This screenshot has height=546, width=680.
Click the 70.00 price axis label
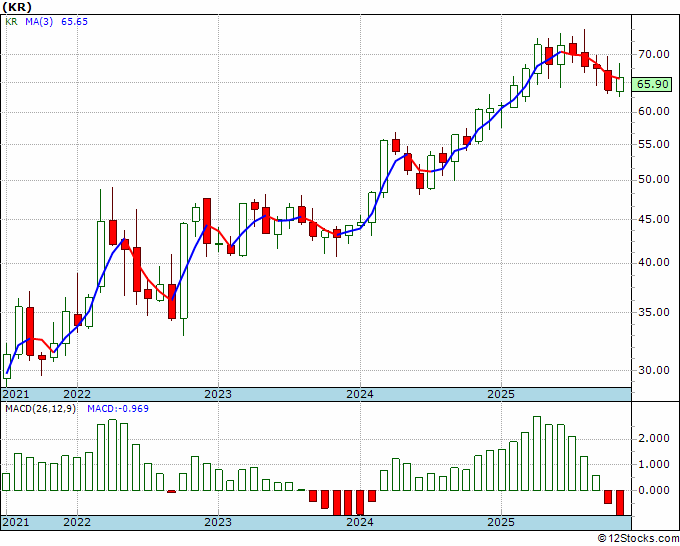tap(654, 55)
